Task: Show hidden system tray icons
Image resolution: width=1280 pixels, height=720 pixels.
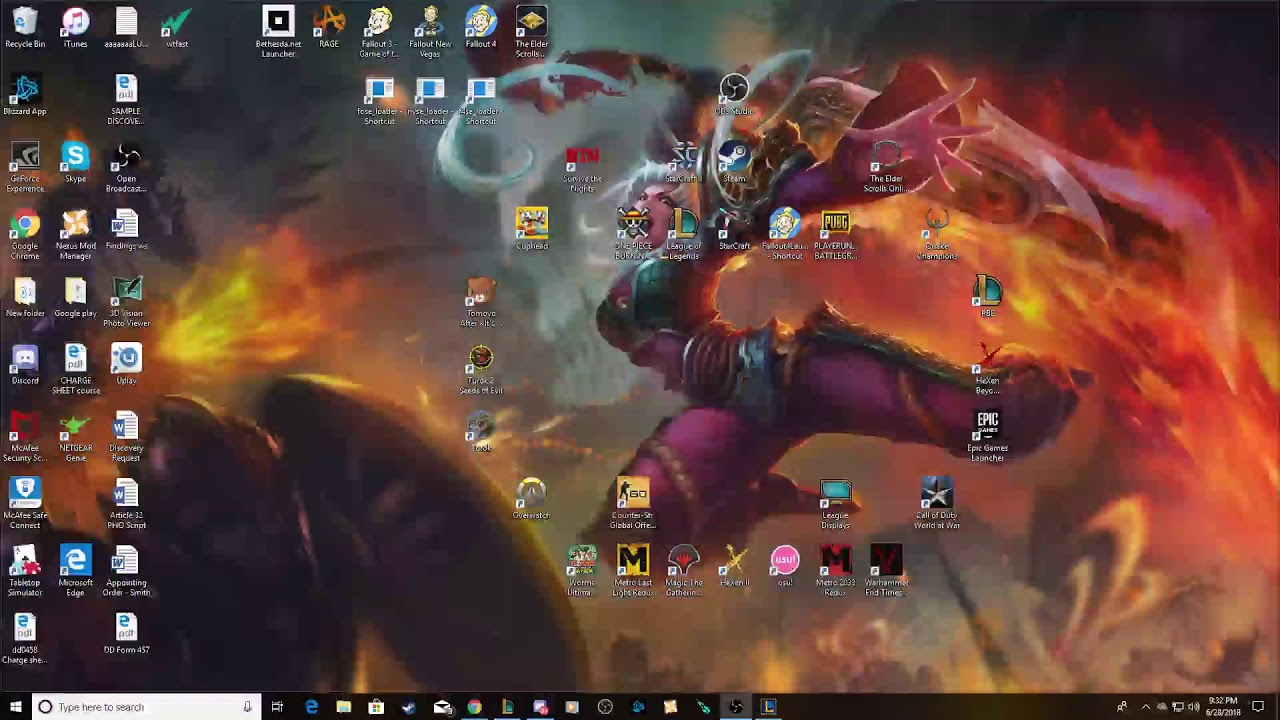Action: click(x=1145, y=707)
